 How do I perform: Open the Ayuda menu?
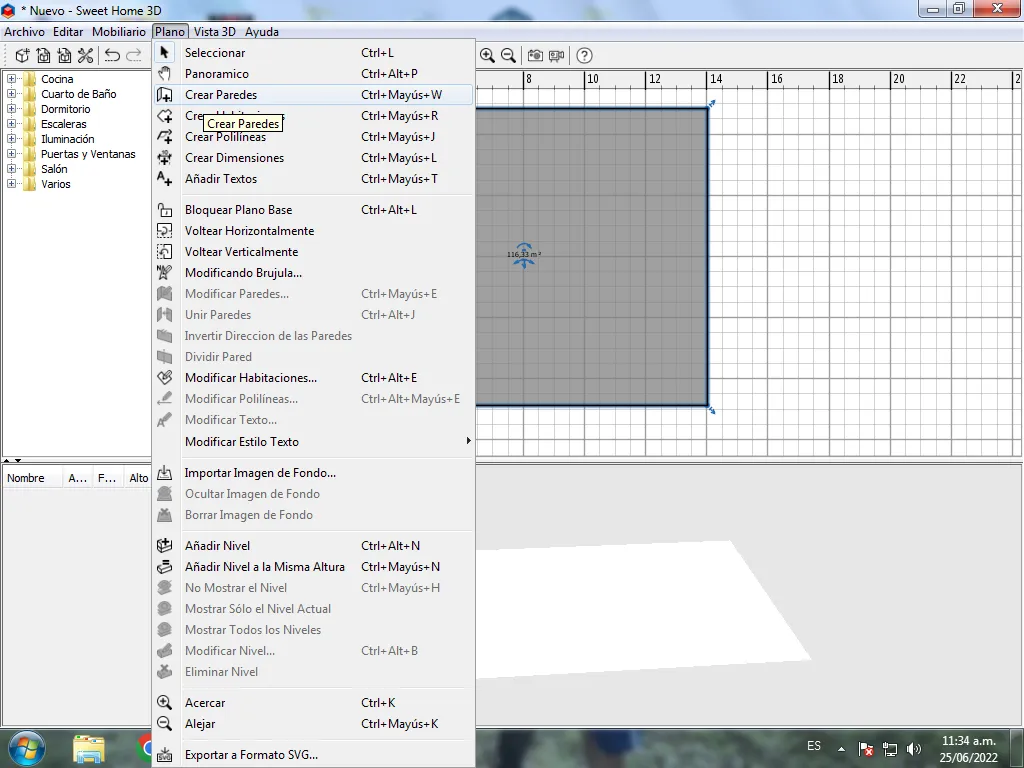(x=262, y=31)
